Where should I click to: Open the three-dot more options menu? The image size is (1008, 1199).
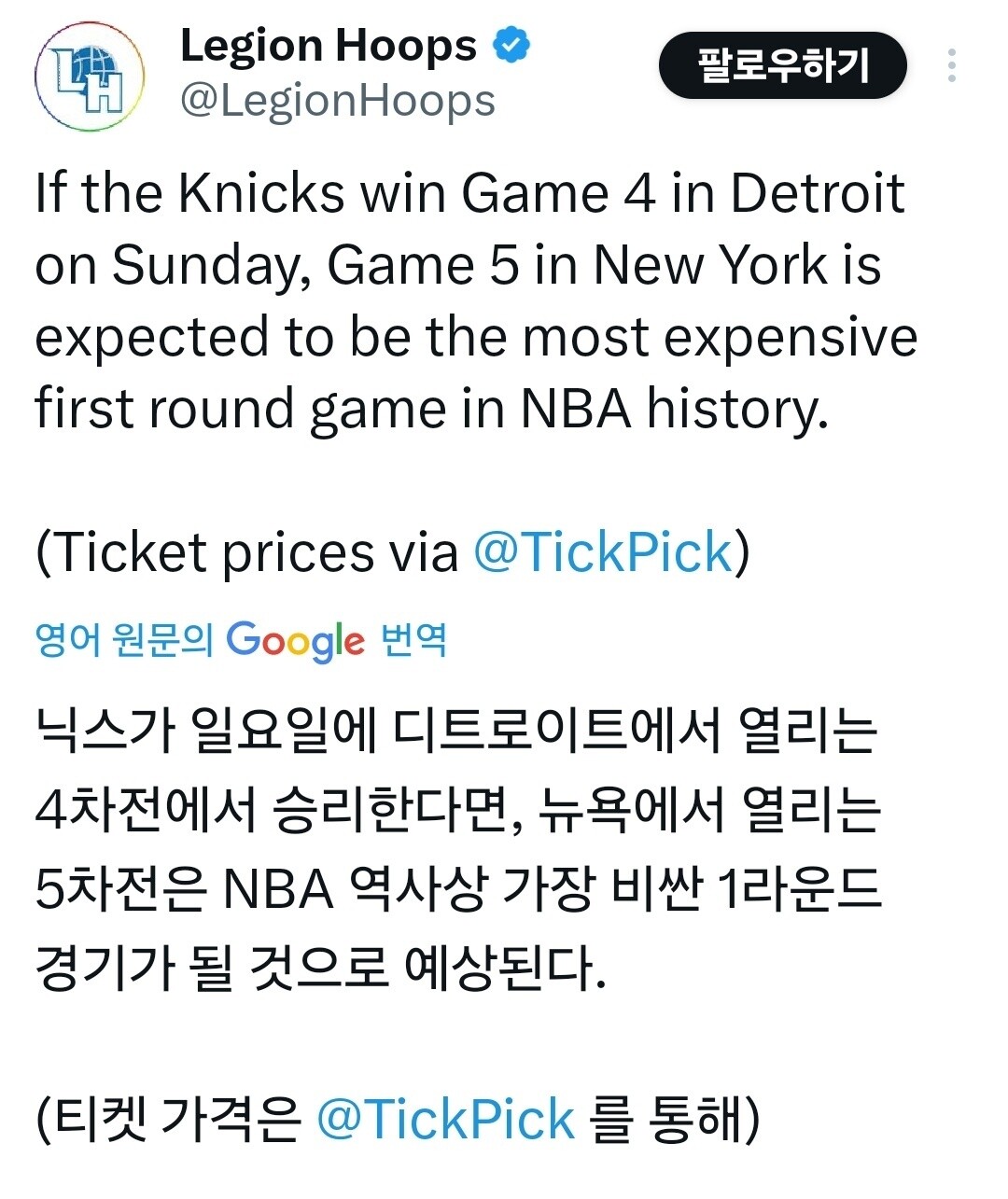[x=951, y=65]
